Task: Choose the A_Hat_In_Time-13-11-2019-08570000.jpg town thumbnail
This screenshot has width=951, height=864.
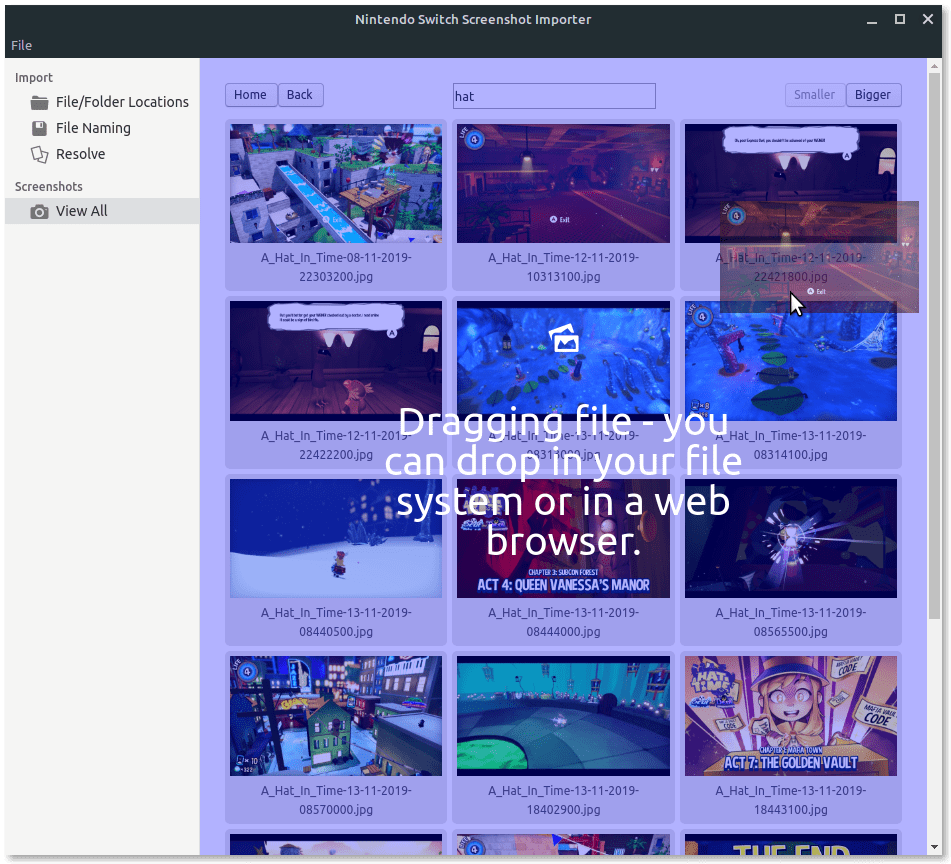Action: click(336, 715)
